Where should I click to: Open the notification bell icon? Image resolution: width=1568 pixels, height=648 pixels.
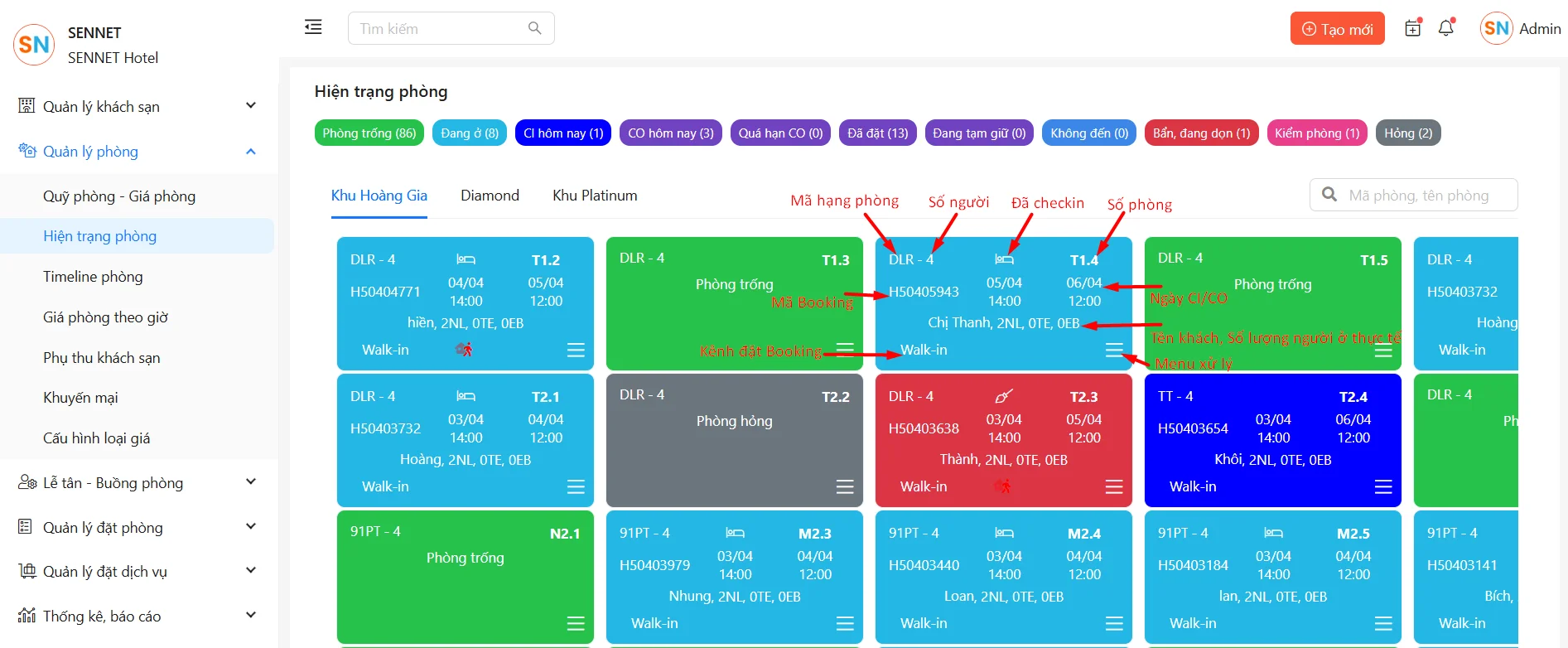pyautogui.click(x=1446, y=28)
